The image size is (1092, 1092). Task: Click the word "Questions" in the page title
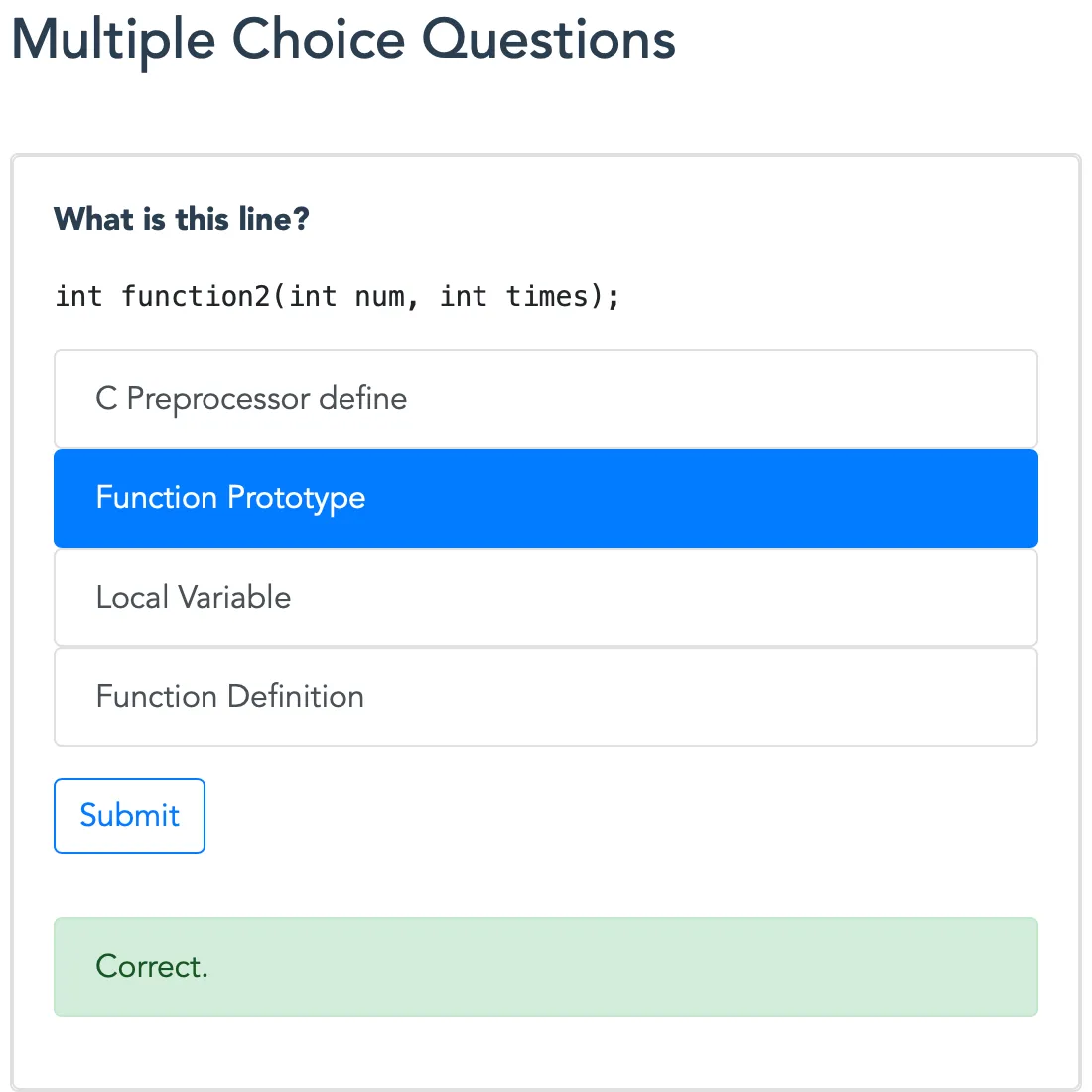click(x=549, y=41)
